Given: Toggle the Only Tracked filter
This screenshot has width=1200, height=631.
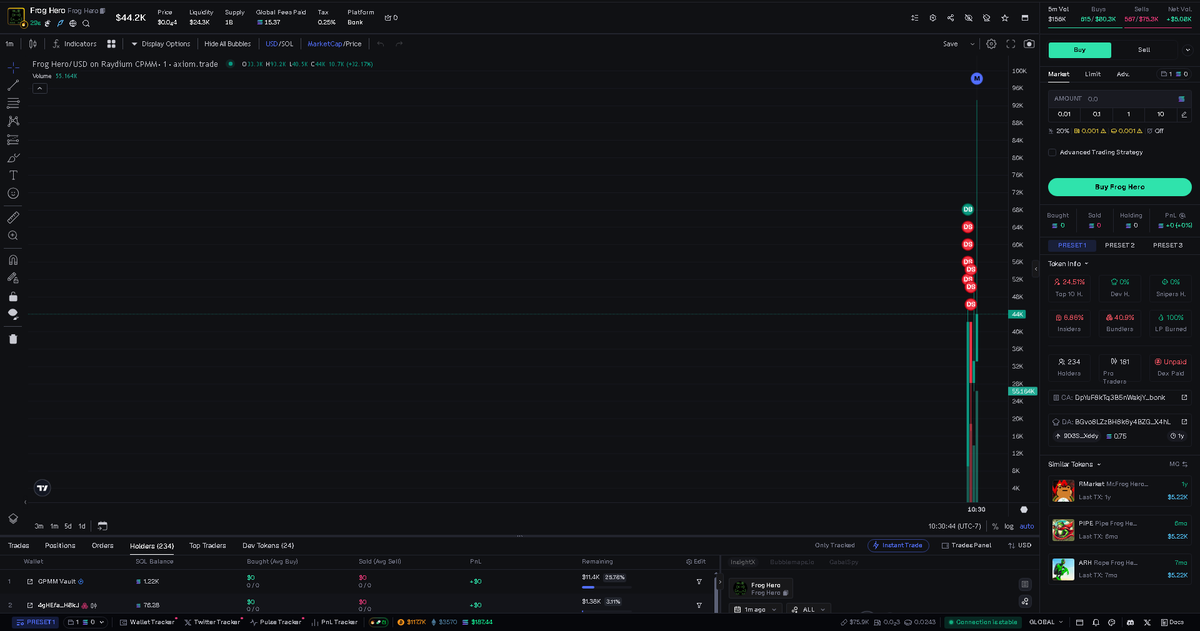Looking at the screenshot, I should point(835,545).
